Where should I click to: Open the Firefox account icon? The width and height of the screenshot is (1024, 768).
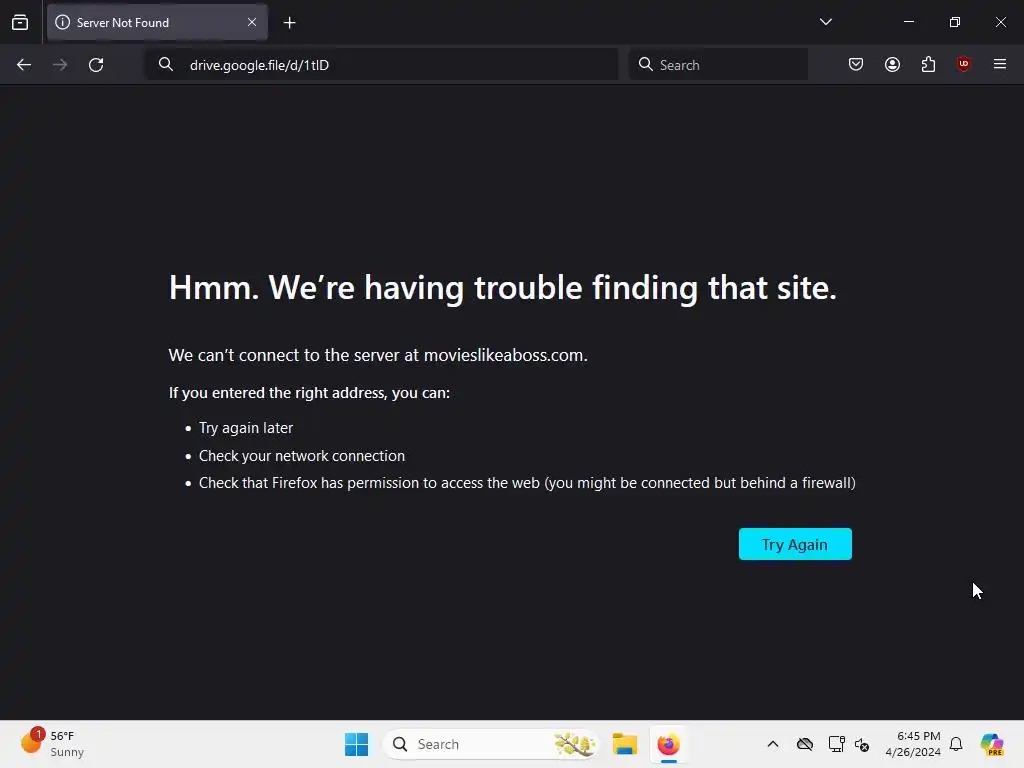pos(892,64)
